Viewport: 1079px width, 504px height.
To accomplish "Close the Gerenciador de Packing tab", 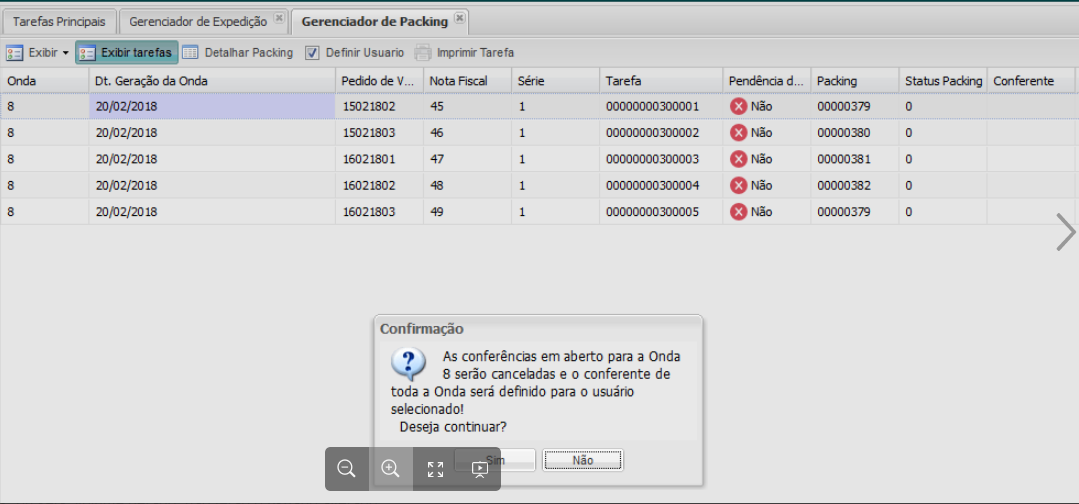I will point(460,17).
